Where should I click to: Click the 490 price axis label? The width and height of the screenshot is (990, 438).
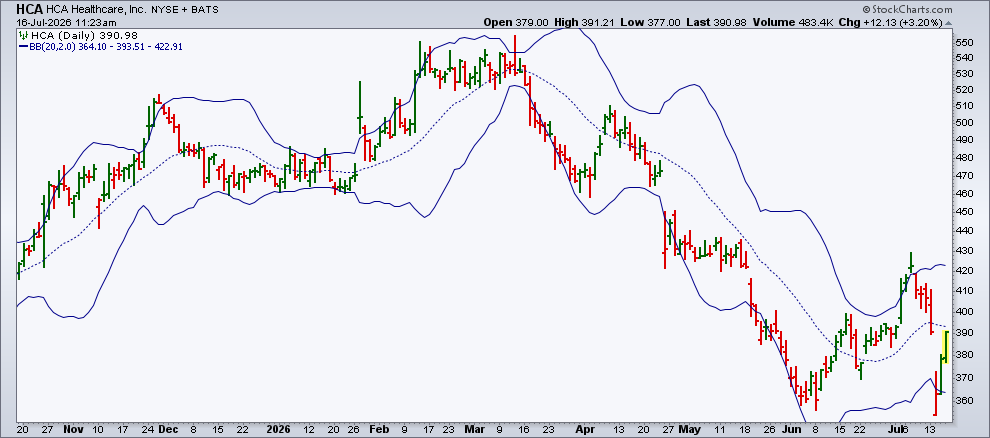(x=964, y=140)
